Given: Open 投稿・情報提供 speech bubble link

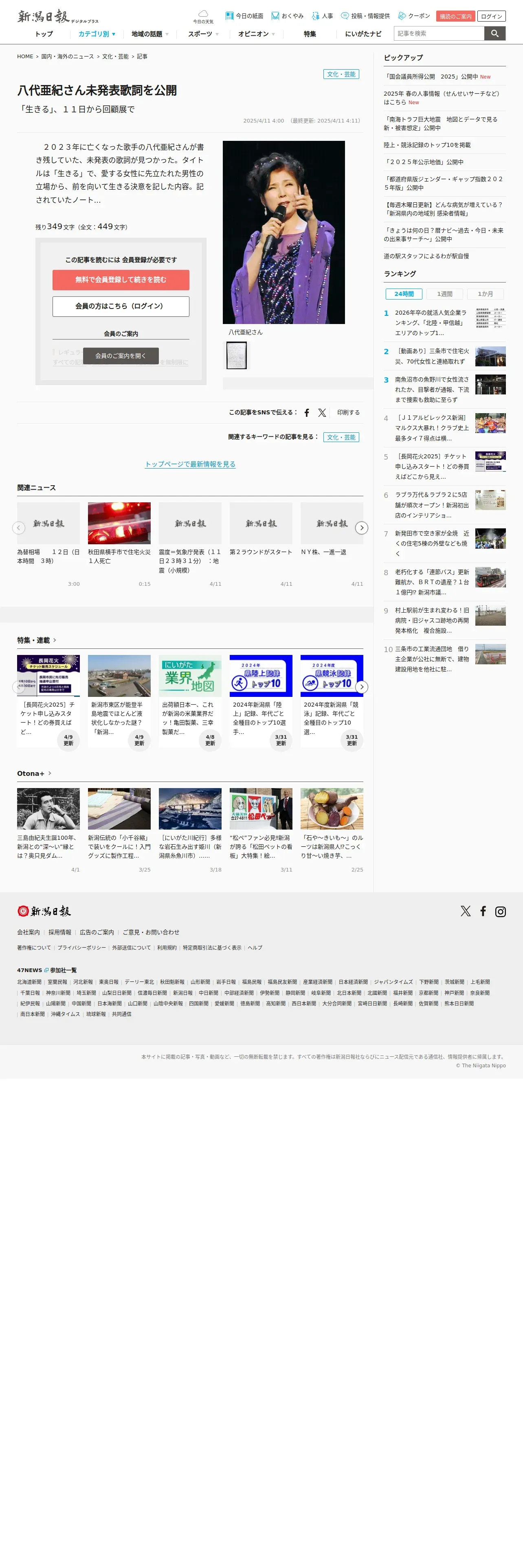Looking at the screenshot, I should 365,16.
